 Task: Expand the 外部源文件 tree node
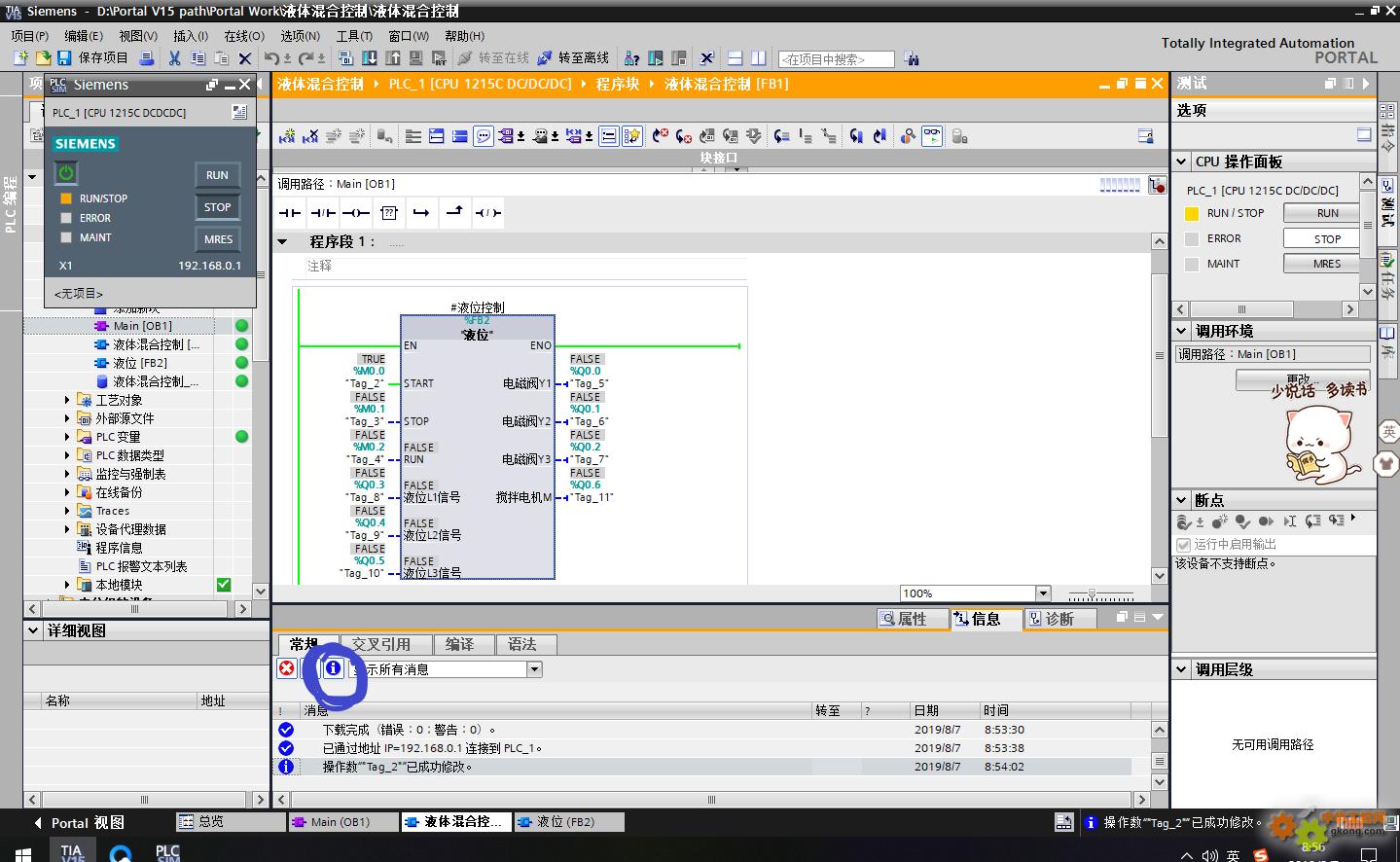tap(67, 418)
